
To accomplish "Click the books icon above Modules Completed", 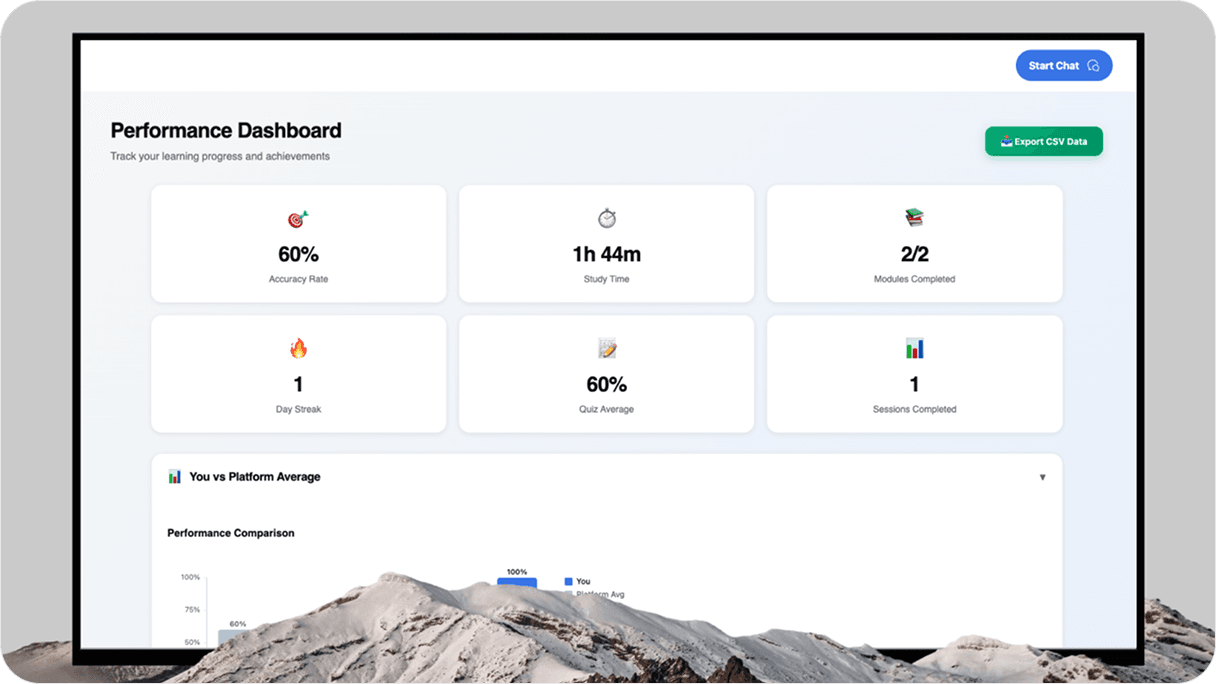I will (914, 218).
